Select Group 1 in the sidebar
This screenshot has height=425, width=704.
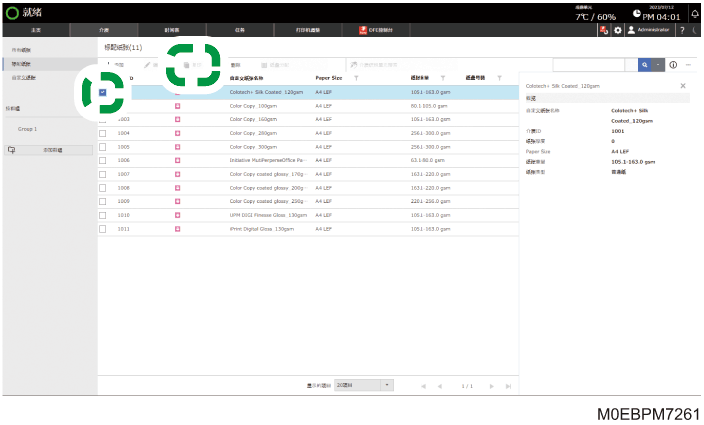tap(27, 129)
